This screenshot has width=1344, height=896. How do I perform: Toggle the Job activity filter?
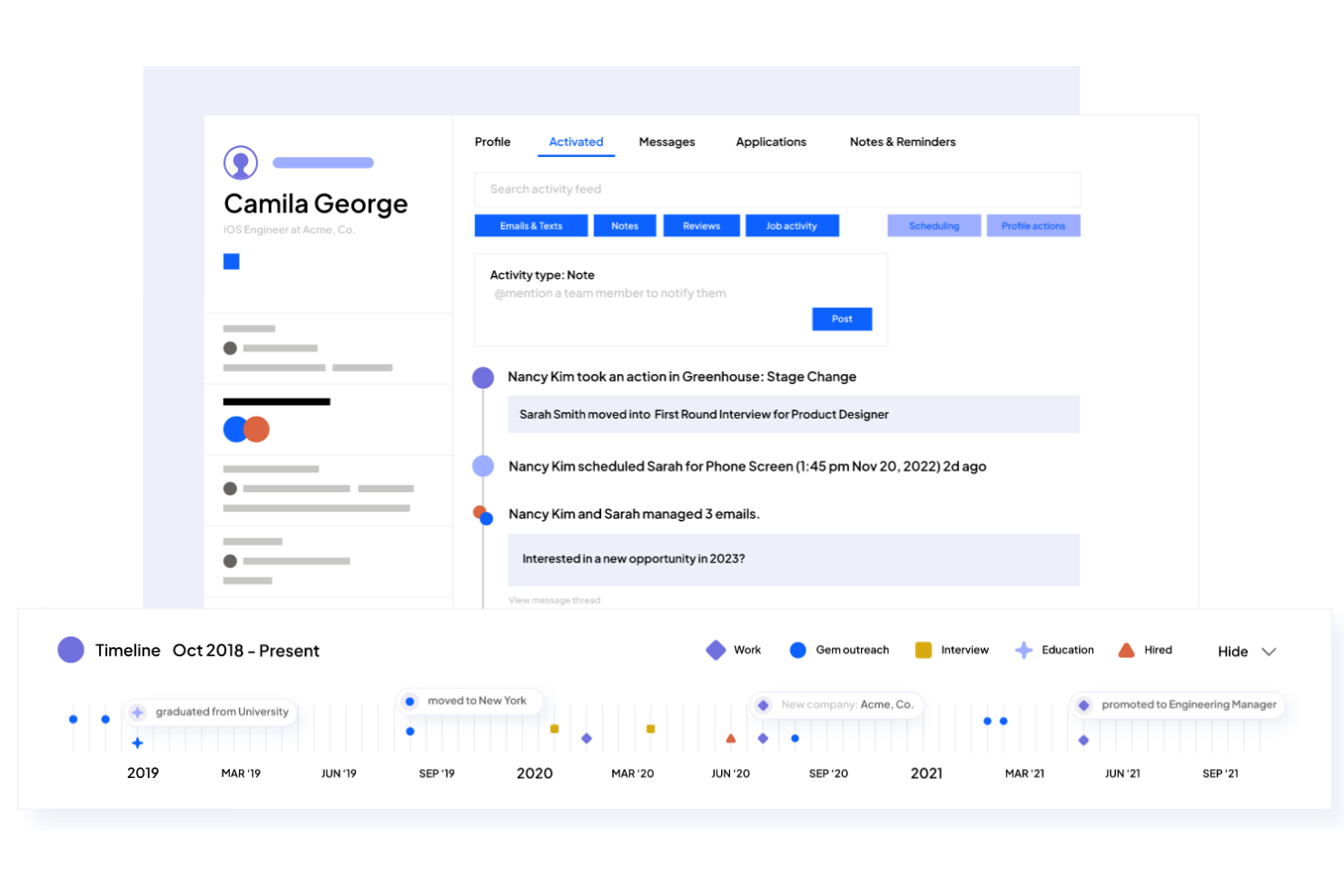[x=792, y=226]
